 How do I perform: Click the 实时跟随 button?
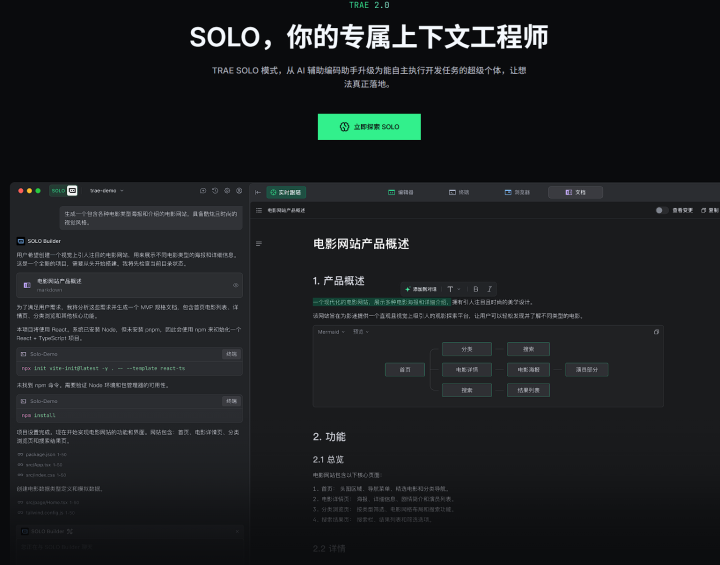click(286, 192)
